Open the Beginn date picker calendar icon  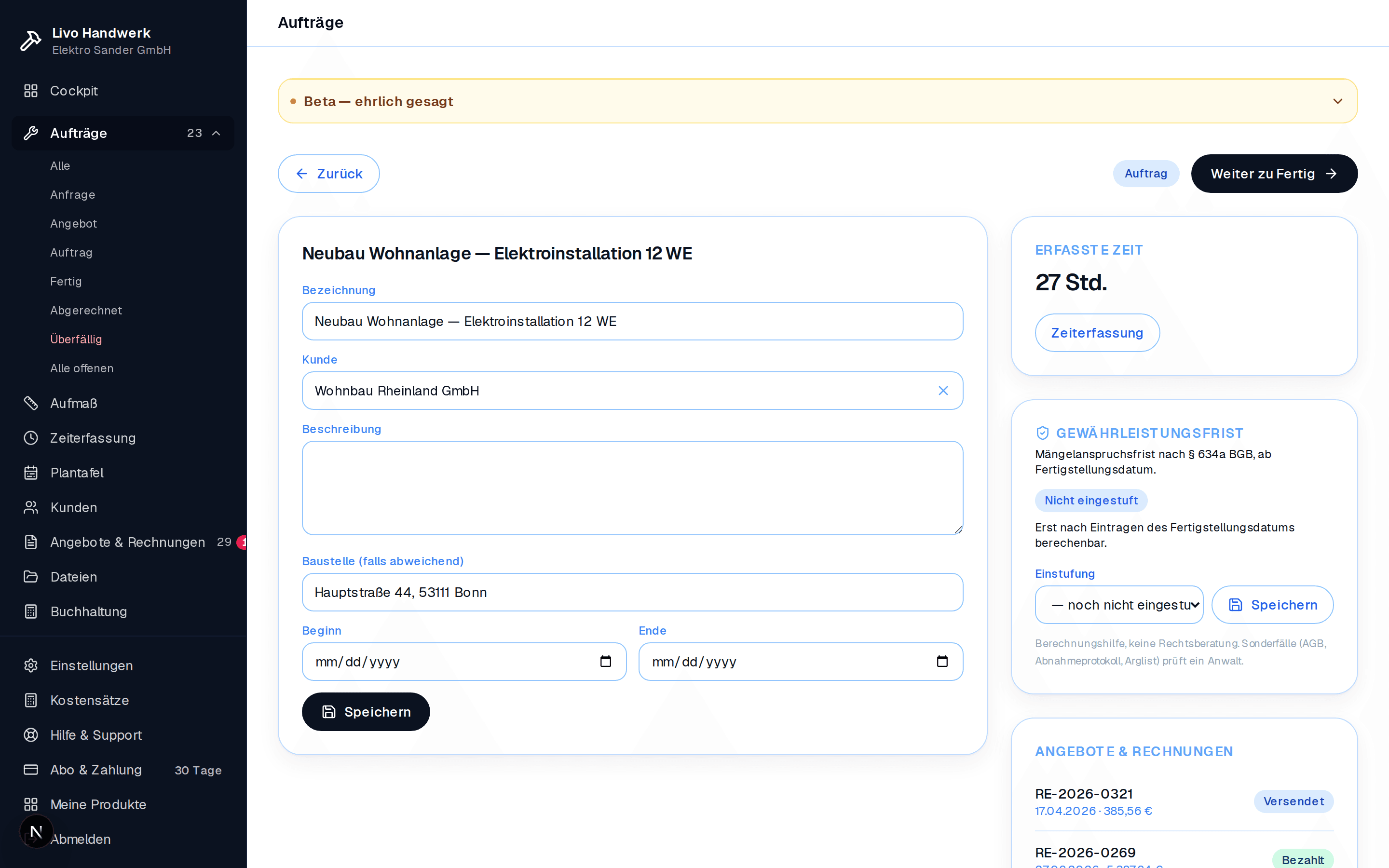point(606,661)
